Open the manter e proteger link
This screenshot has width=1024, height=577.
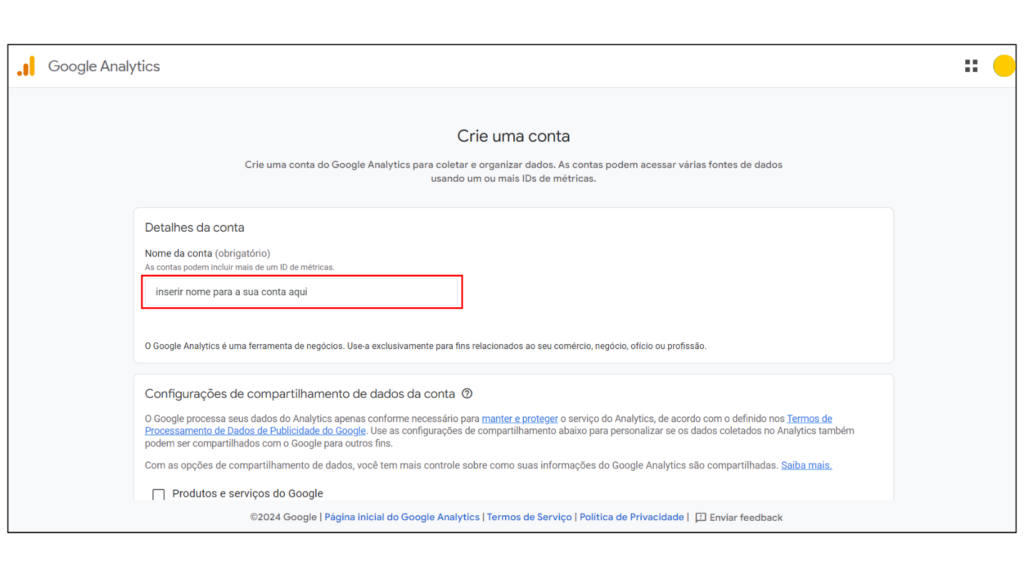(x=520, y=418)
